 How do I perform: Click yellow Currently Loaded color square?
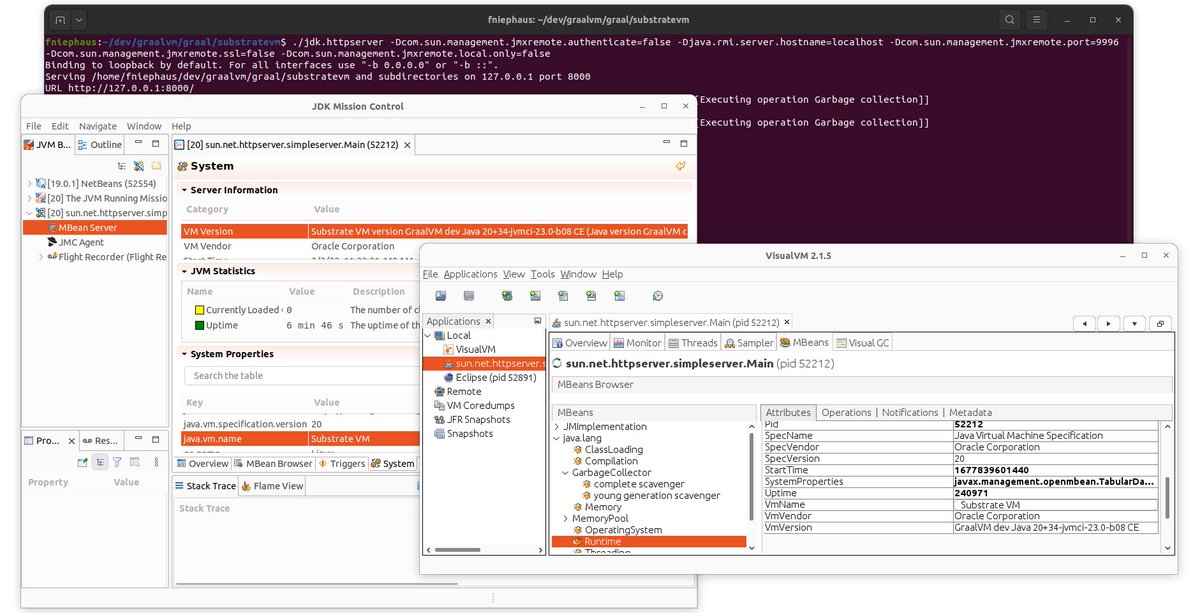[x=199, y=310]
